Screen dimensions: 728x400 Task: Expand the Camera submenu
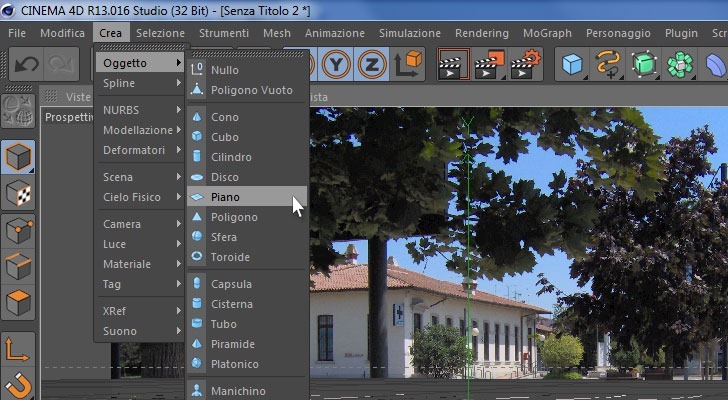pyautogui.click(x=141, y=224)
